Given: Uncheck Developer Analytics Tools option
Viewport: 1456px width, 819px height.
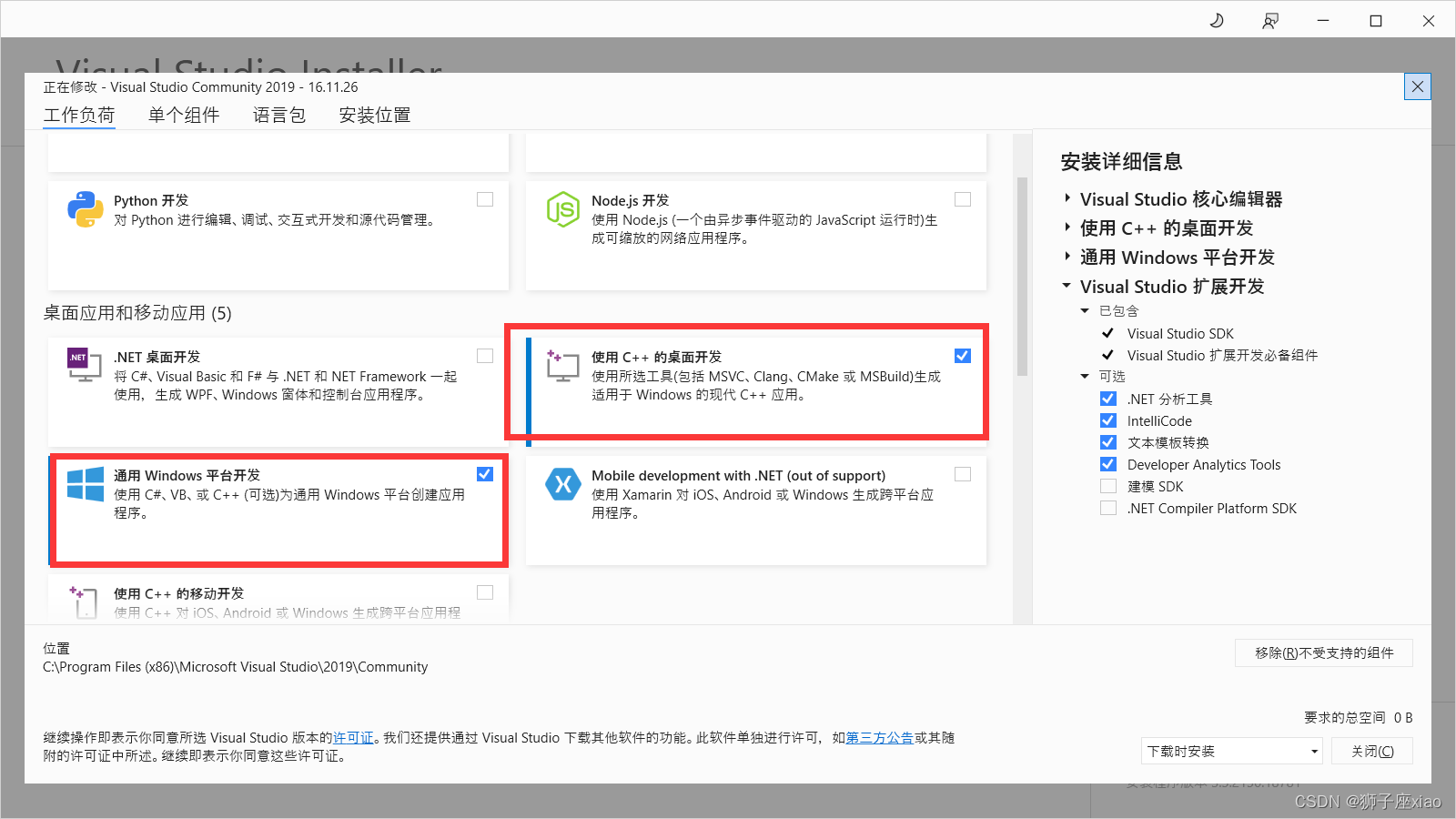Looking at the screenshot, I should point(1108,464).
